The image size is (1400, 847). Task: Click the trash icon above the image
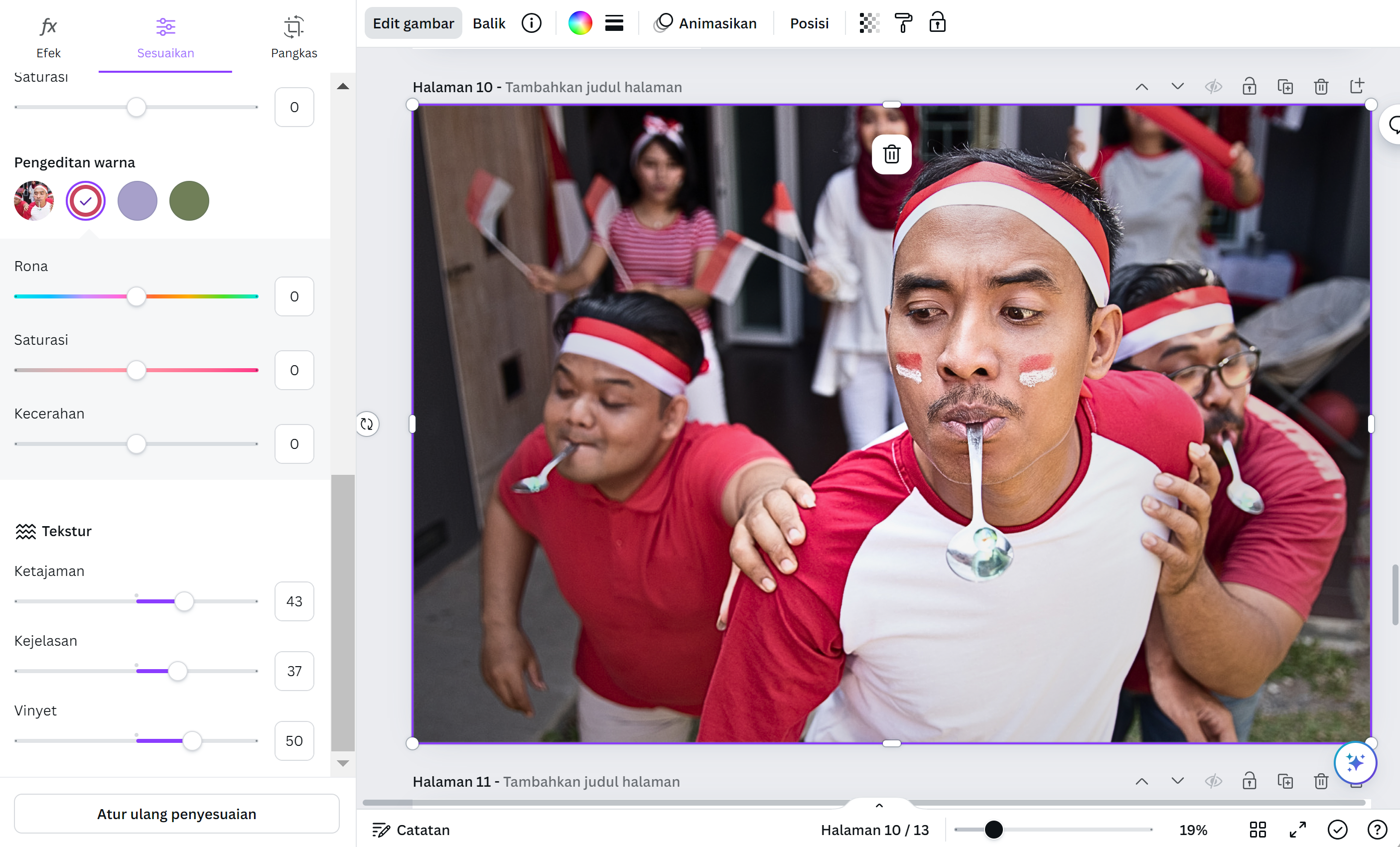(x=891, y=154)
